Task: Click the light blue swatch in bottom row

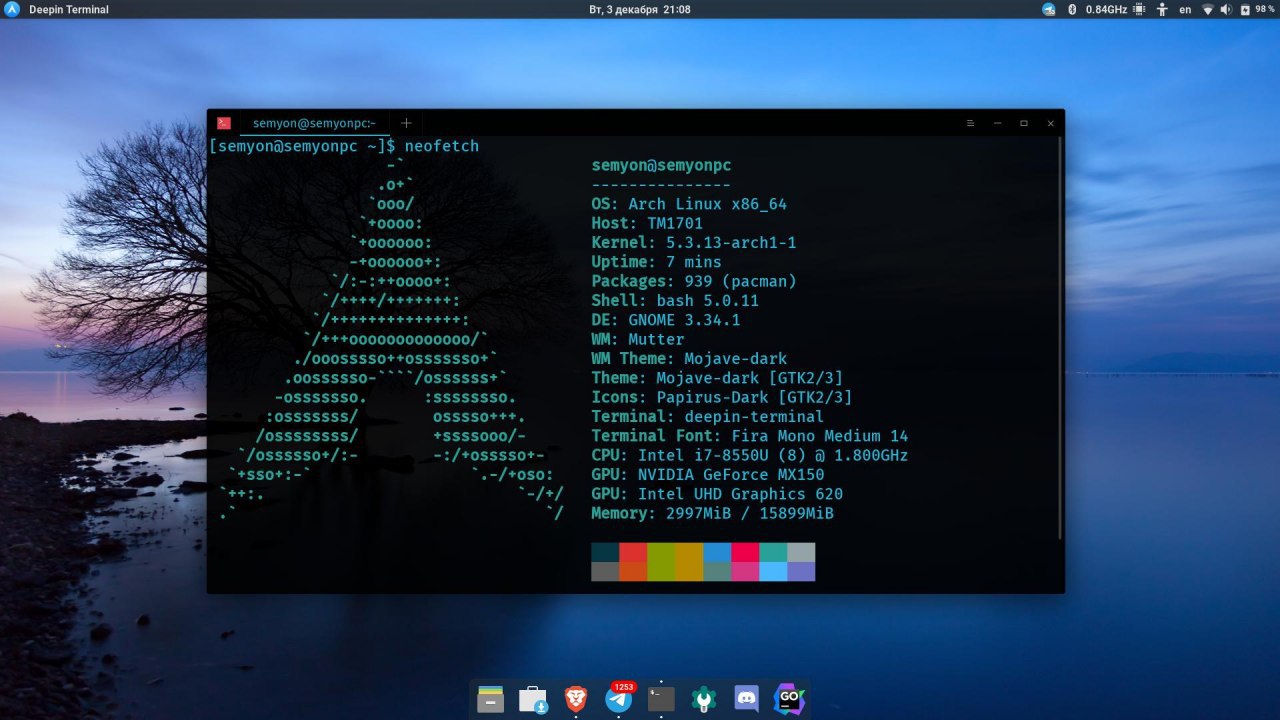Action: [x=773, y=571]
